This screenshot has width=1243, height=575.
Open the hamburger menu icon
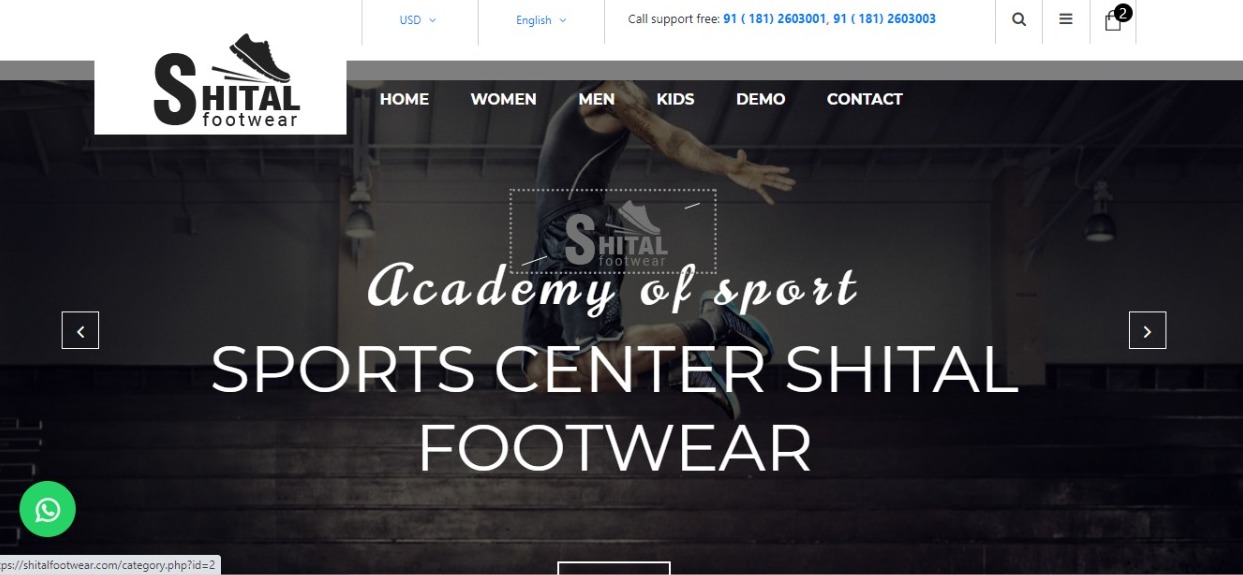pyautogui.click(x=1066, y=19)
